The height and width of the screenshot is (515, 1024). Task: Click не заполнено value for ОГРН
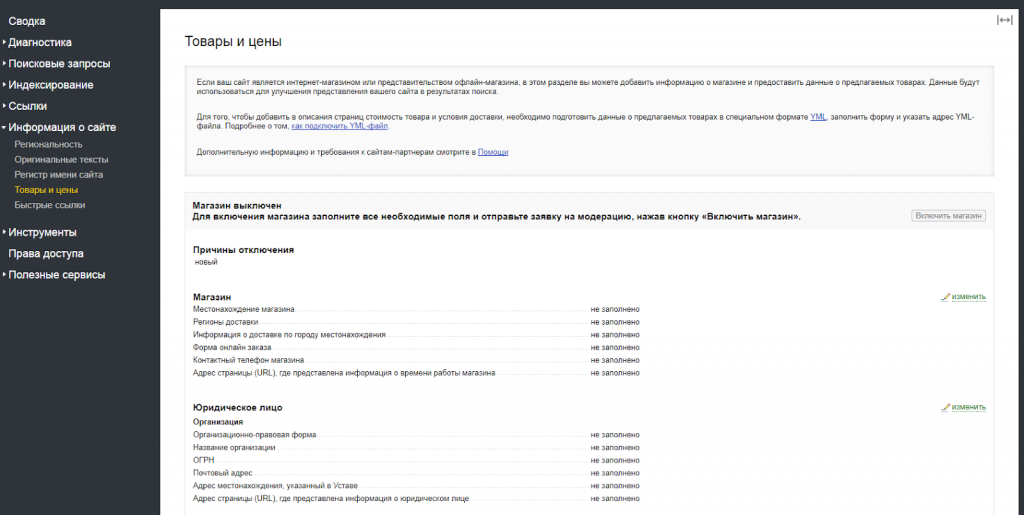click(615, 460)
